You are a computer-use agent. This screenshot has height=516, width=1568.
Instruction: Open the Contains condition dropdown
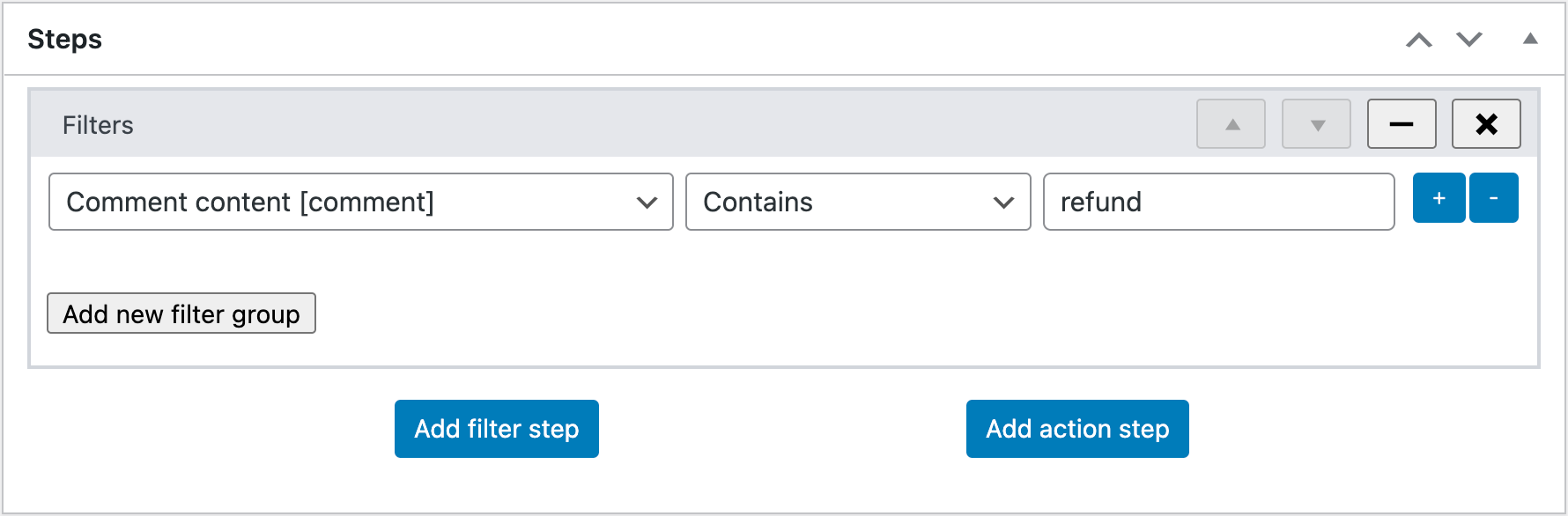click(857, 202)
